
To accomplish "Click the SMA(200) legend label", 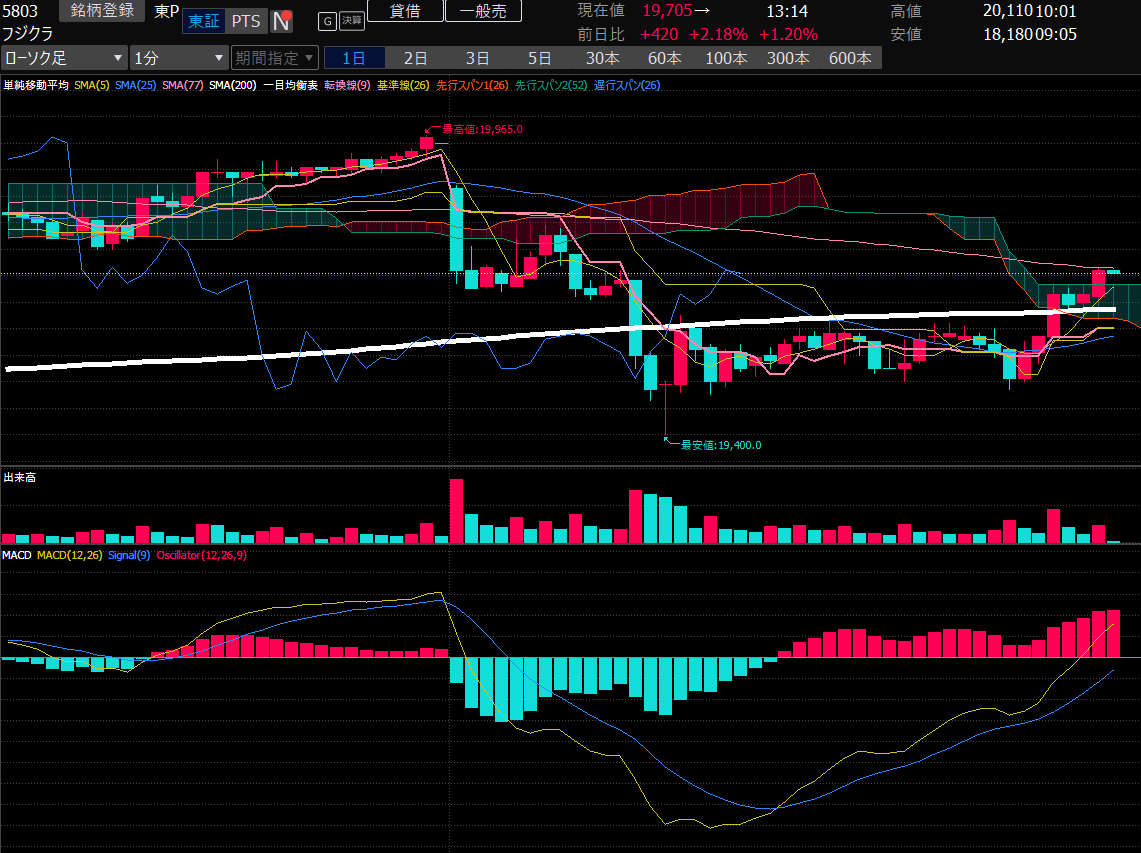I will (x=232, y=86).
